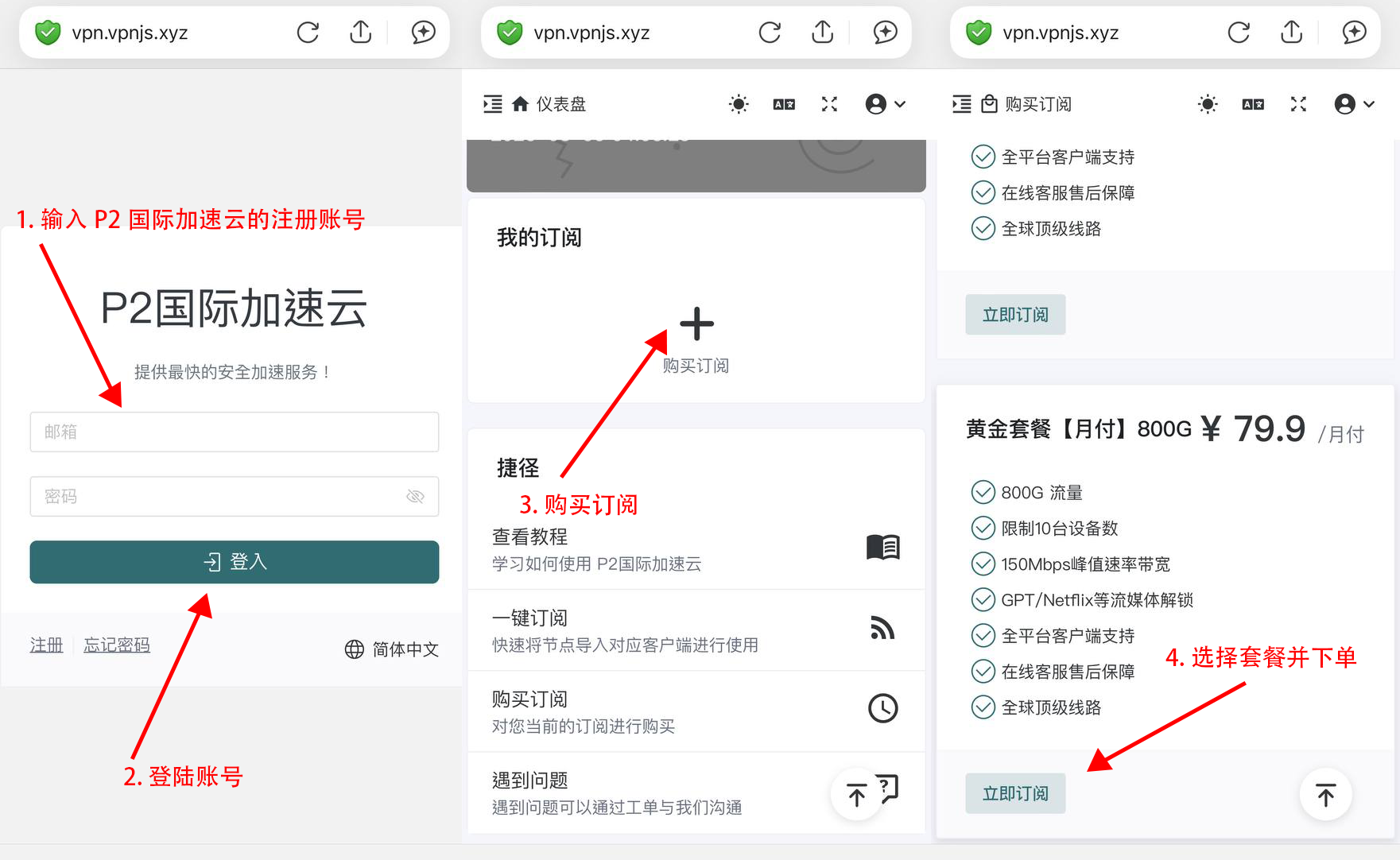Open 查看教程 tutorial shortcut
Image resolution: width=1400 pixels, height=860 pixels.
click(x=696, y=549)
